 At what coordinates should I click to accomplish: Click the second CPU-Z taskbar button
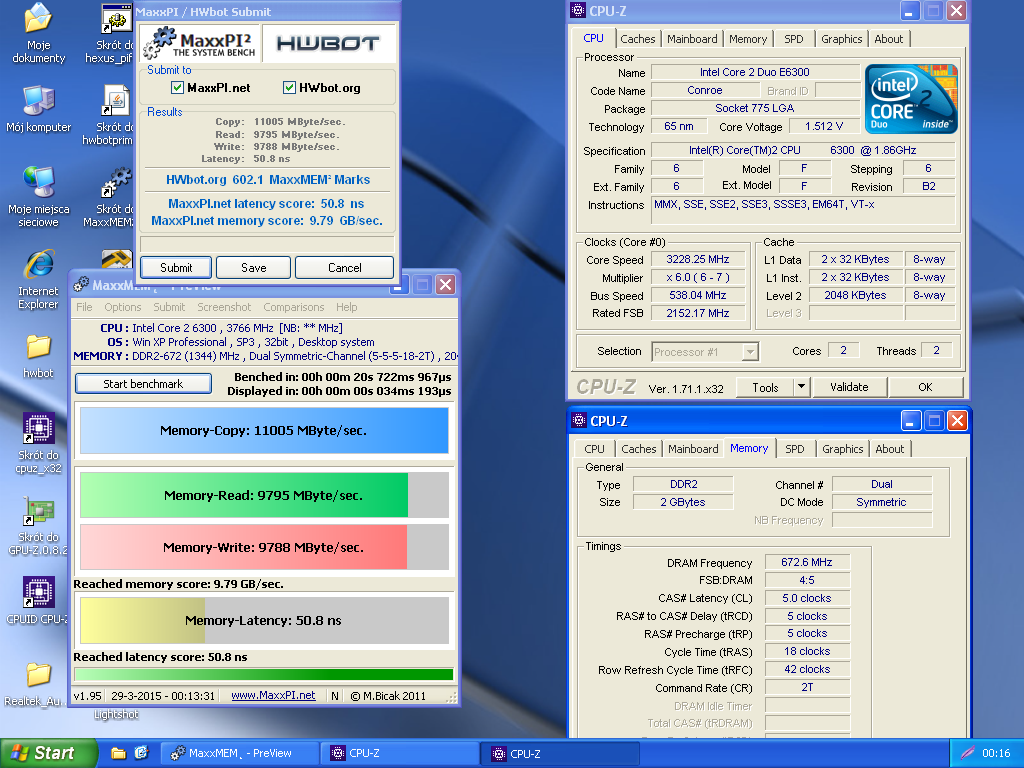pyautogui.click(x=560, y=753)
